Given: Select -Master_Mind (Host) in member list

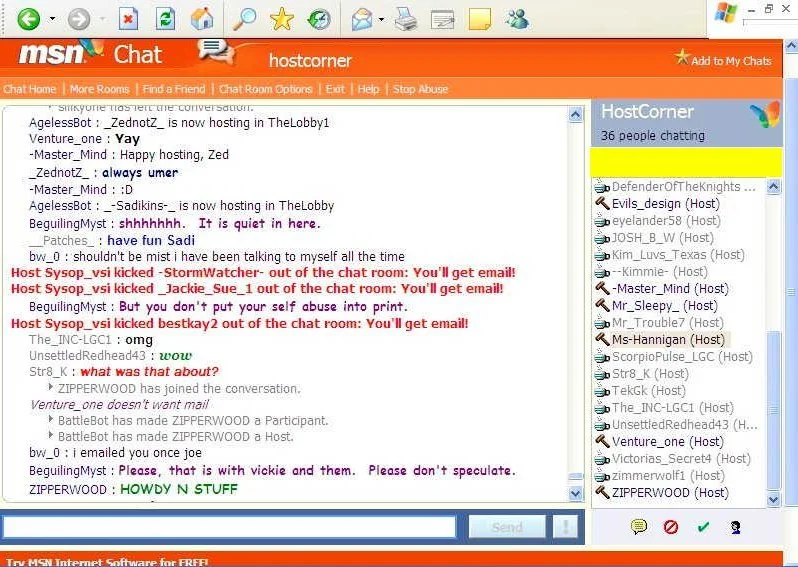Looking at the screenshot, I should coord(670,289).
